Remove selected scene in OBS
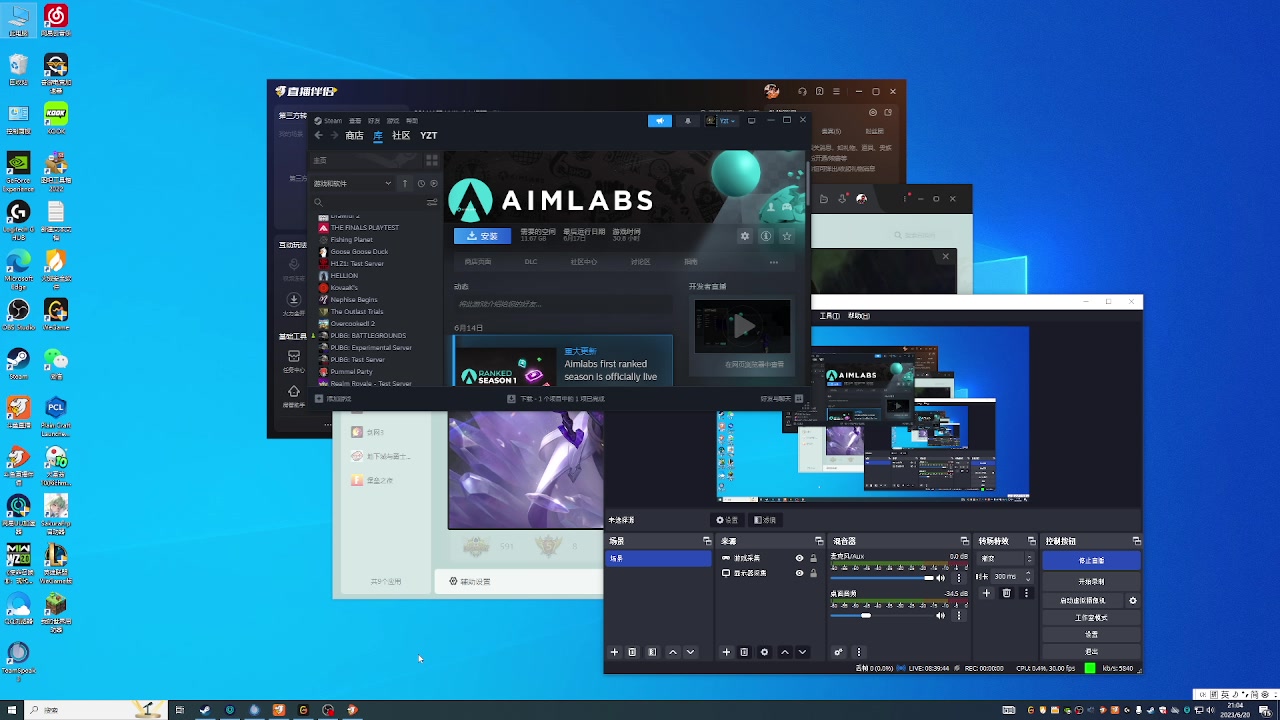This screenshot has height=720, width=1280. coord(632,652)
